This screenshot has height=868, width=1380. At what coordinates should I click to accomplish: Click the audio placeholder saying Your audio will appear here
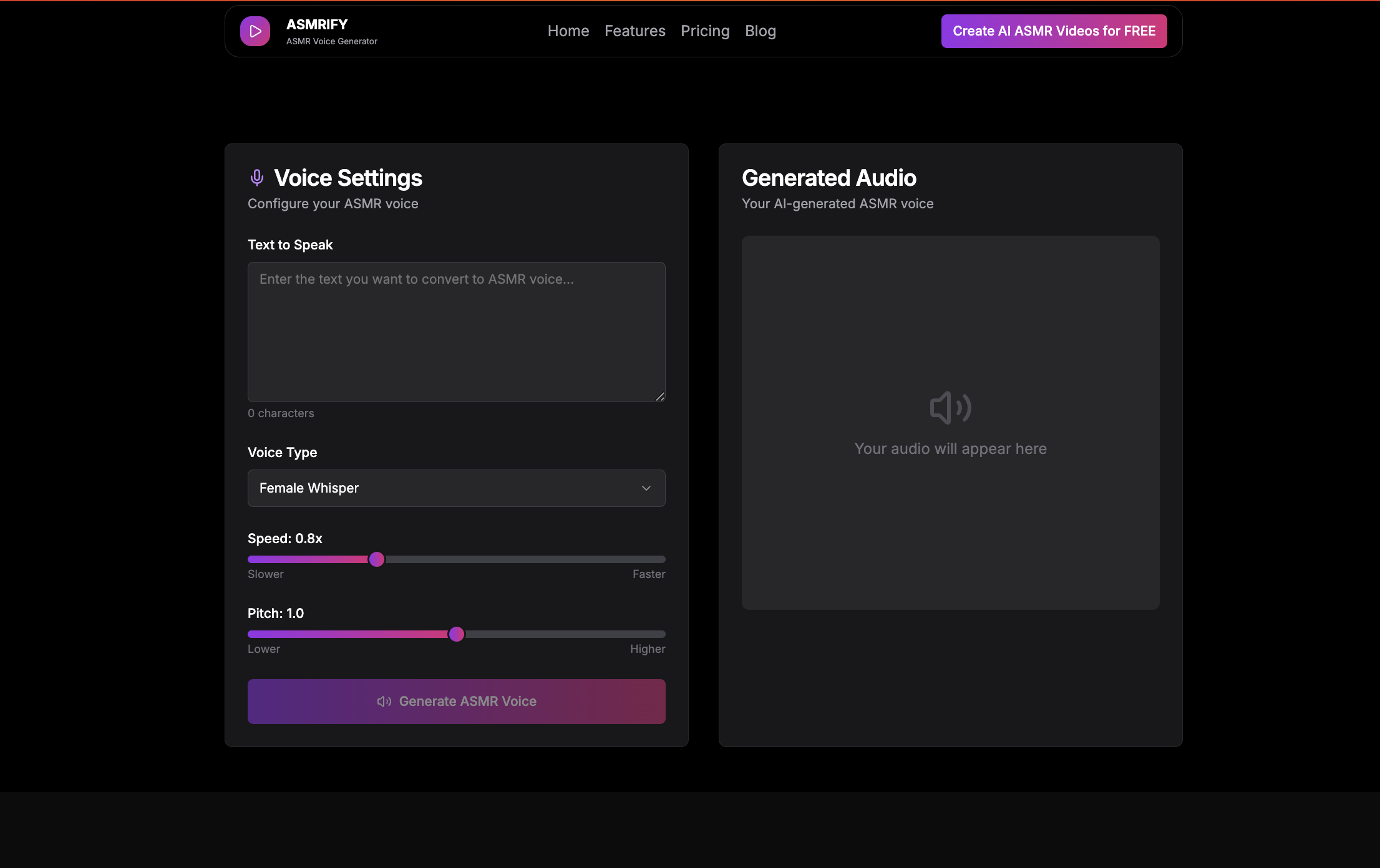pyautogui.click(x=950, y=448)
